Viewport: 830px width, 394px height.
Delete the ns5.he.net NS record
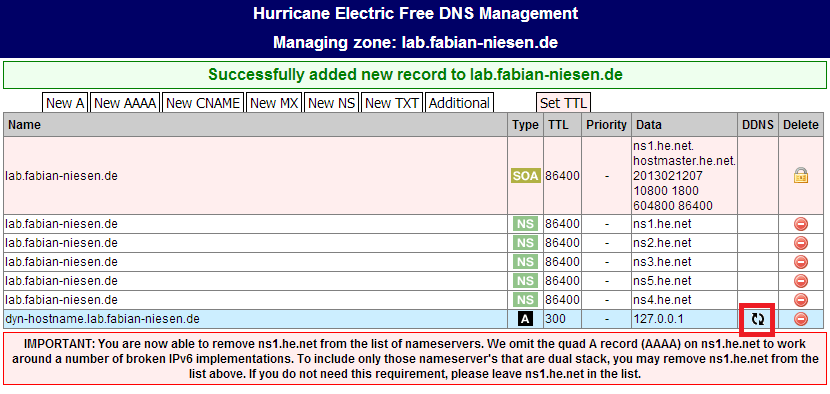coord(801,281)
